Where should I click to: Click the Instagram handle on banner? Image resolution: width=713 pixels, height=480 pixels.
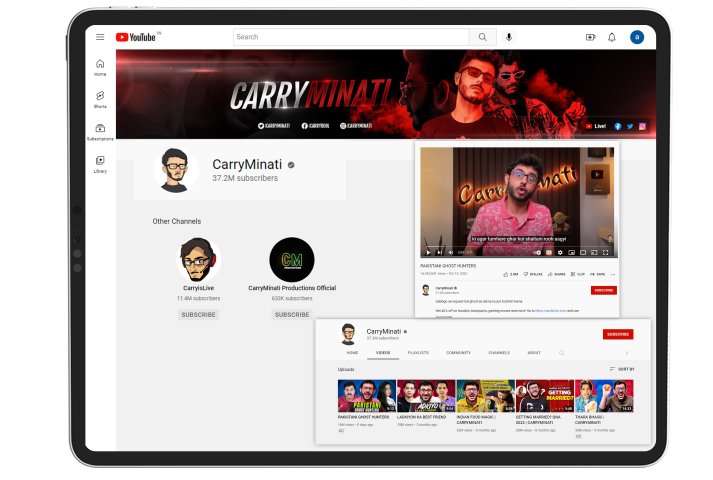(356, 126)
